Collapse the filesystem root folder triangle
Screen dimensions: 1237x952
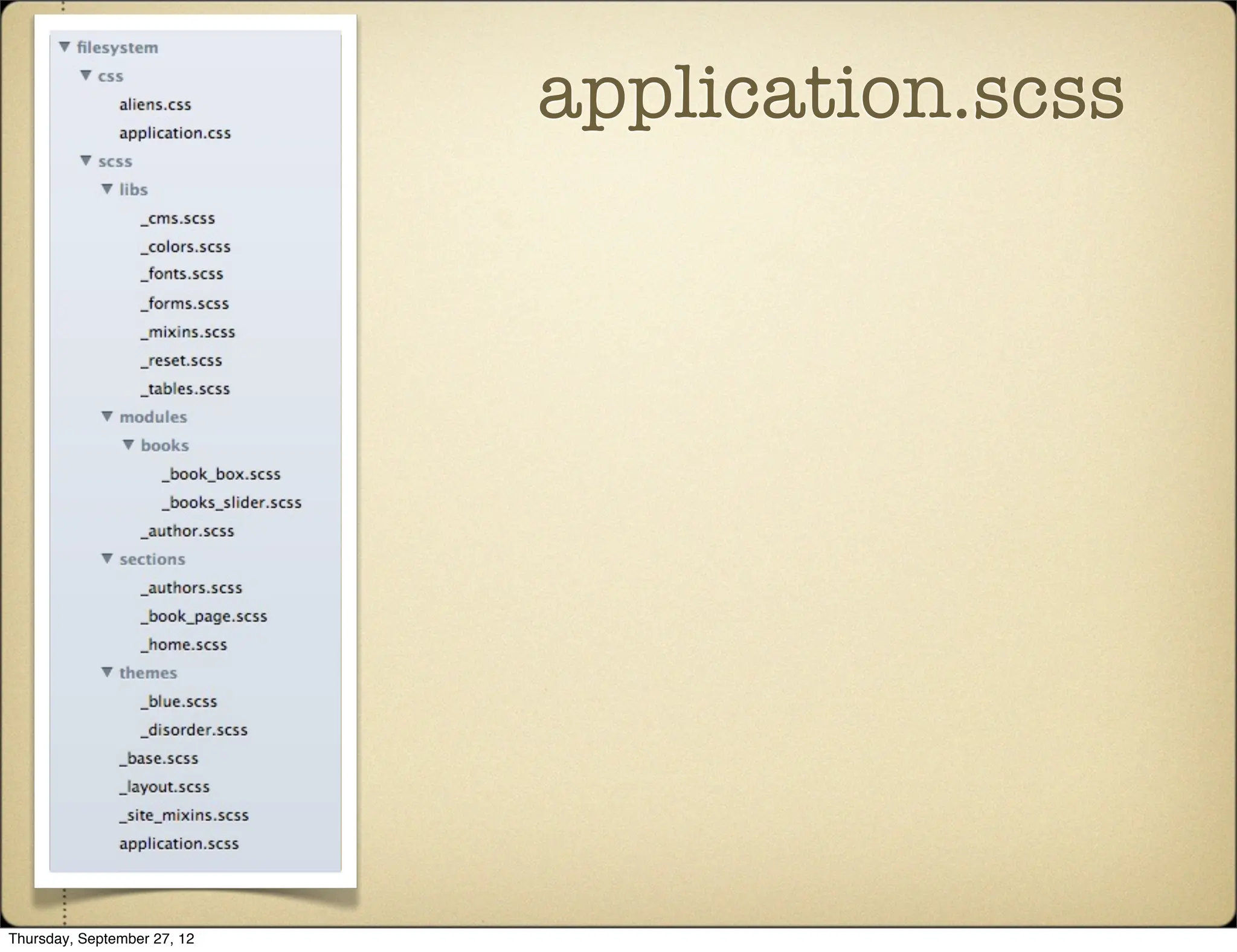(x=65, y=47)
